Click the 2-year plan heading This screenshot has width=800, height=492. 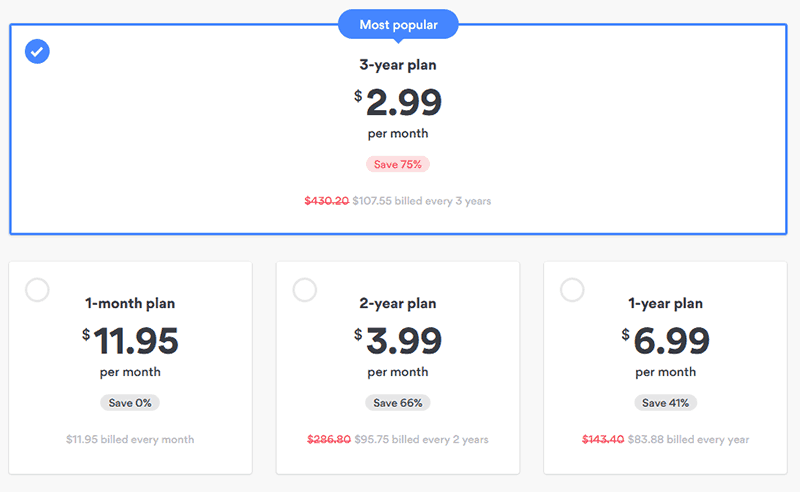398,303
